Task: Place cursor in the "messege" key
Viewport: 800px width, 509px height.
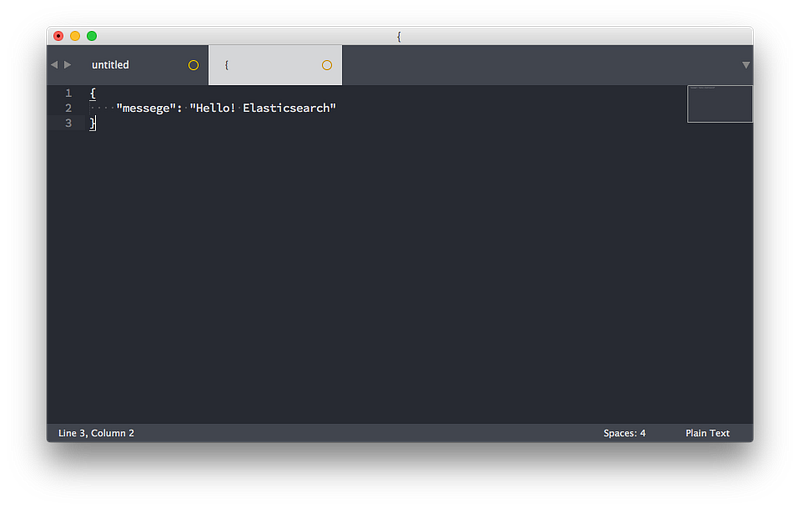Action: click(146, 108)
